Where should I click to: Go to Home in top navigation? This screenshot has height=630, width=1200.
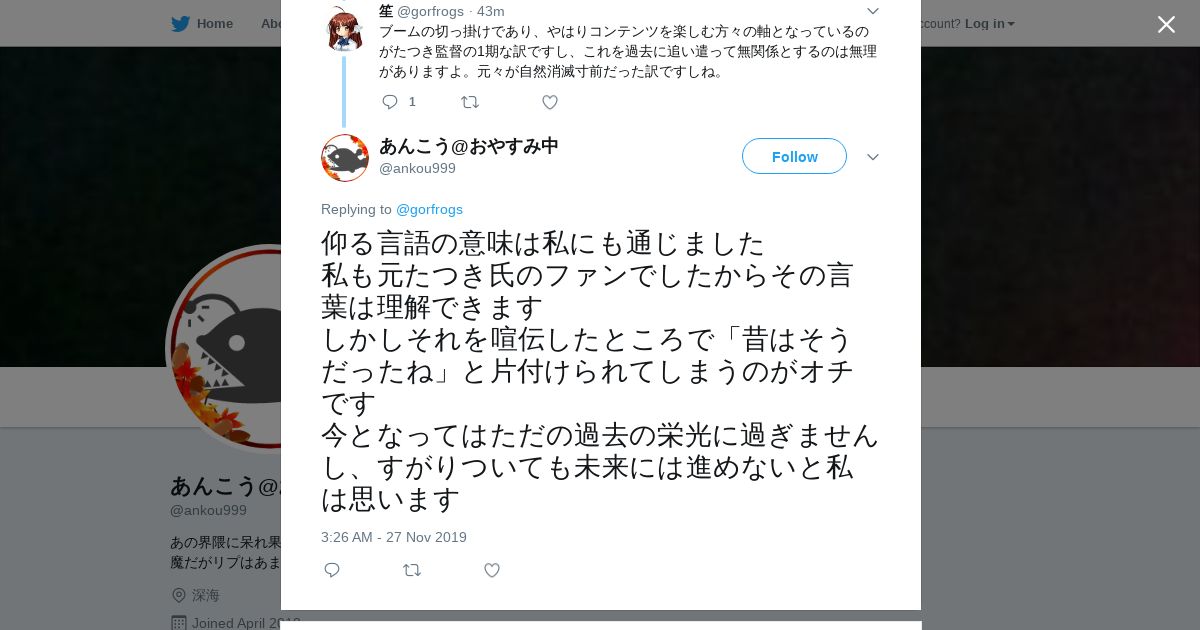[x=215, y=23]
